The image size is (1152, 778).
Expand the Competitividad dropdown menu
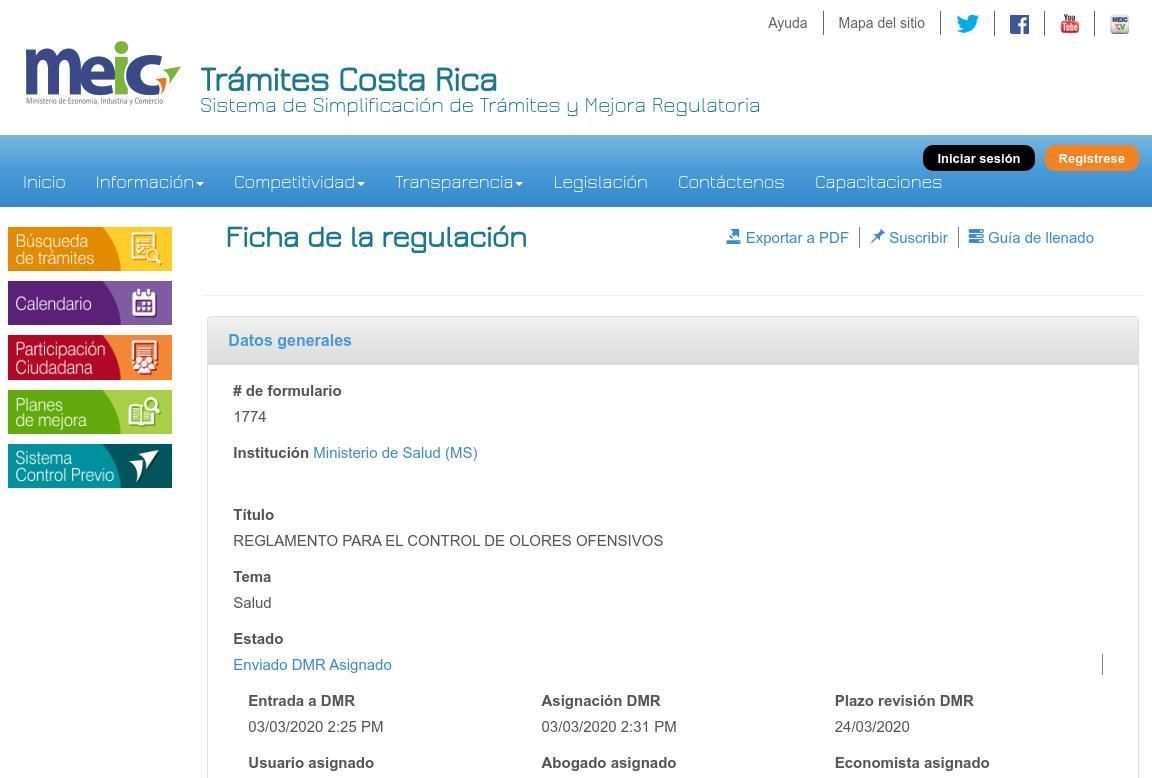click(x=299, y=182)
